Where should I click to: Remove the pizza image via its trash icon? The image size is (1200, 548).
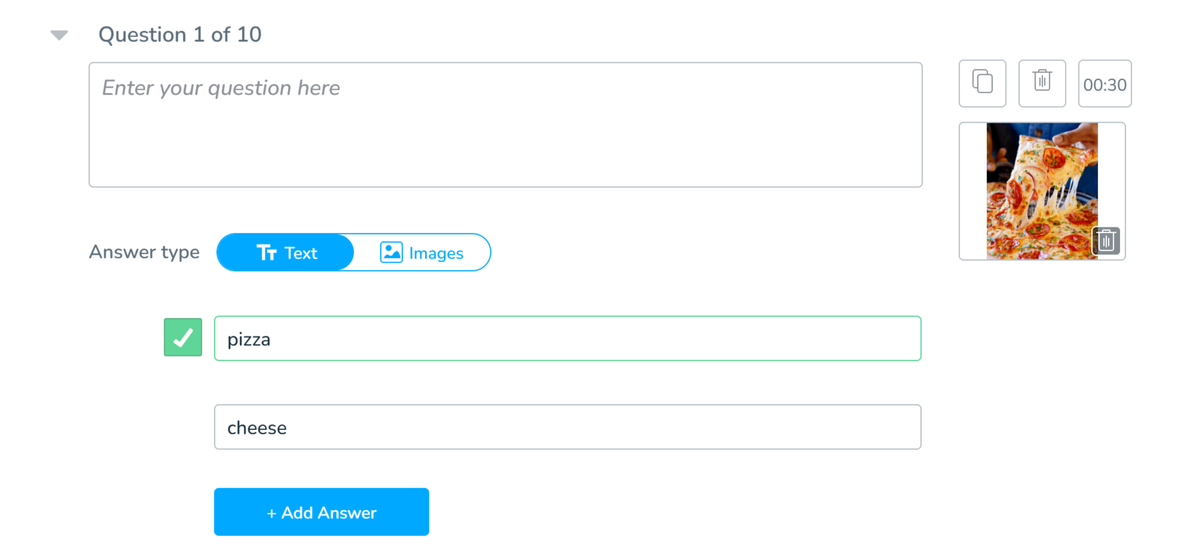1106,241
